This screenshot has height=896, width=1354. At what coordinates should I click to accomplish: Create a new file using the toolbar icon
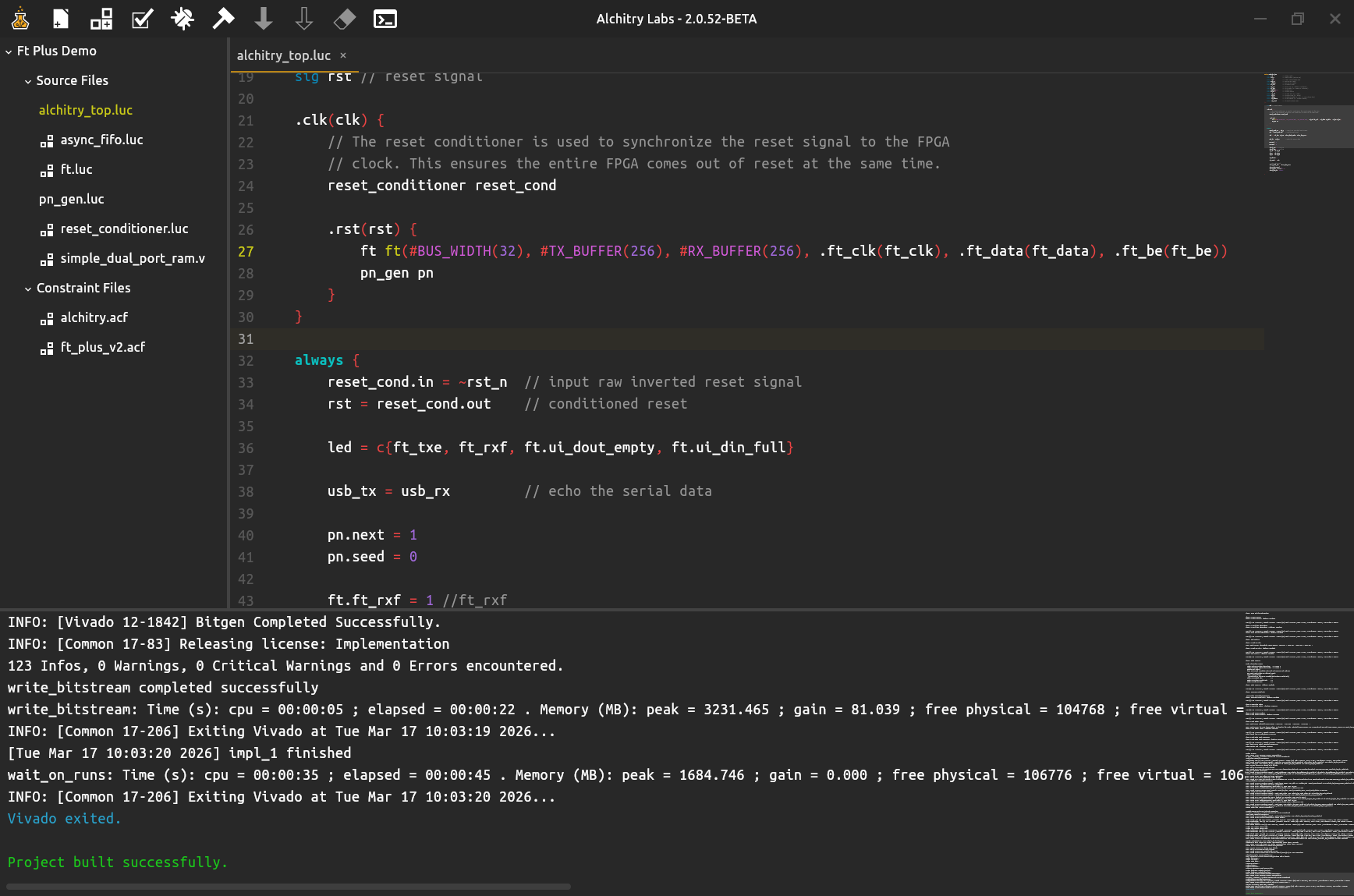[60, 19]
